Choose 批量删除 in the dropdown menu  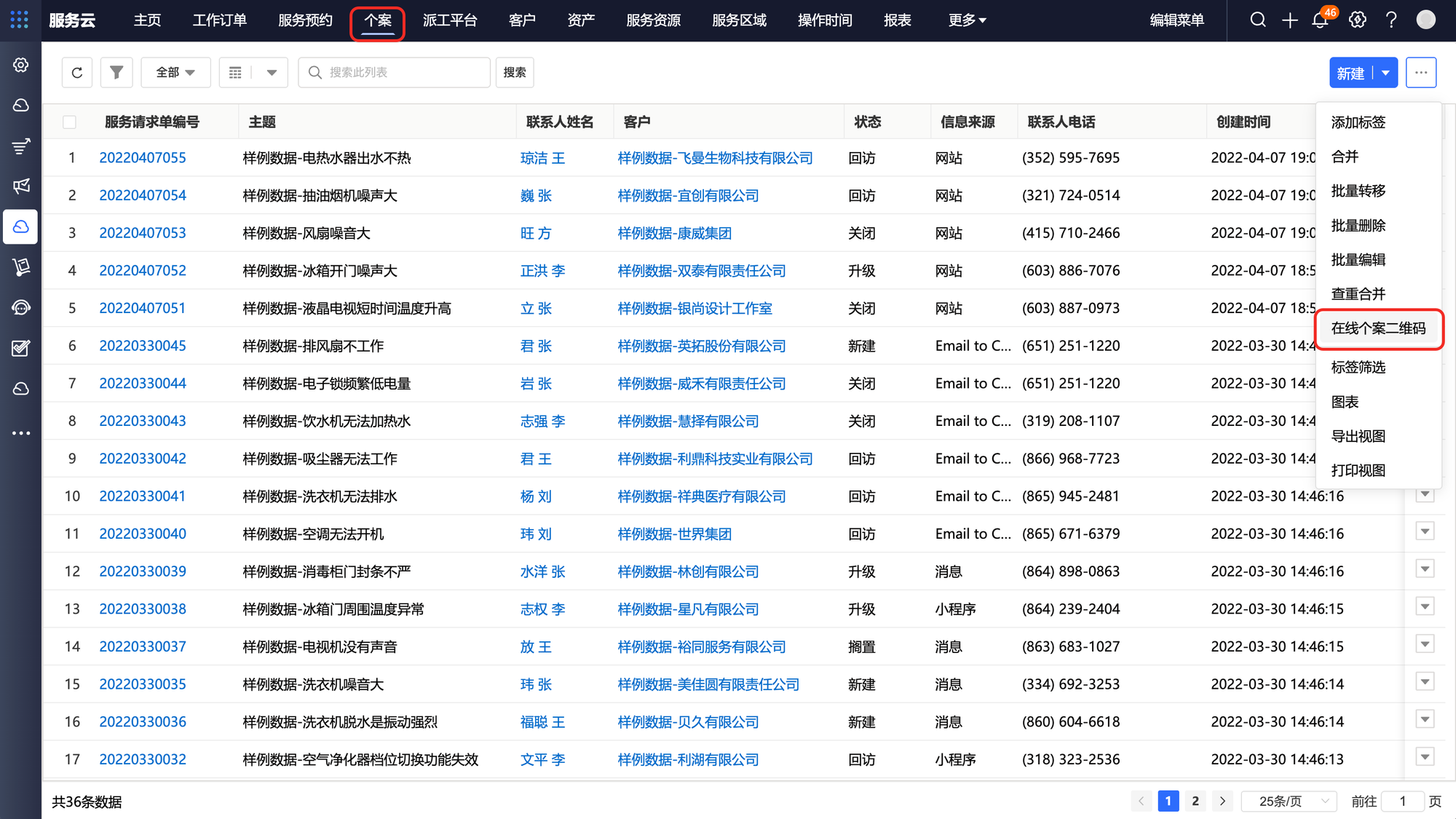pos(1358,225)
